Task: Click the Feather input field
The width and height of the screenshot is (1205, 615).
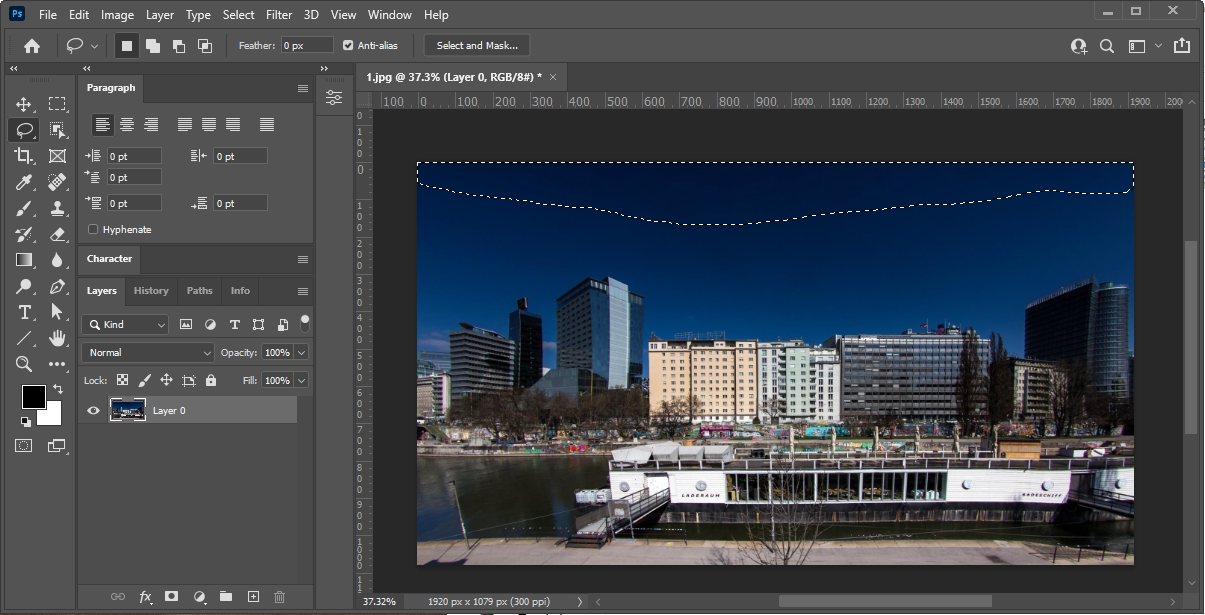Action: click(306, 45)
